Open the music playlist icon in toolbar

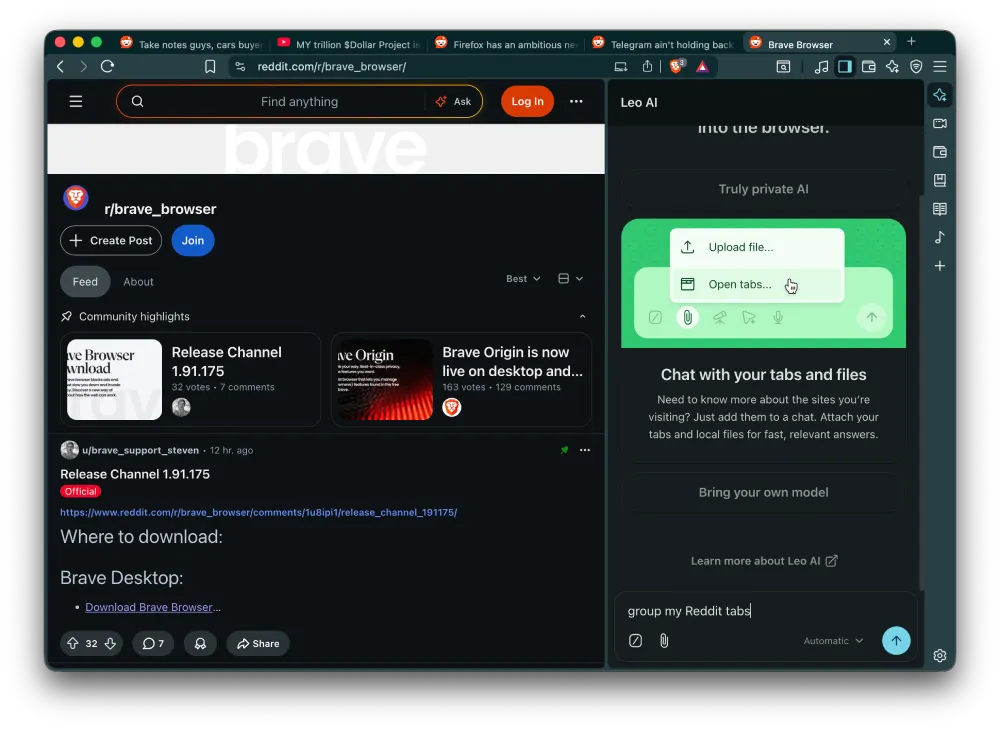click(x=821, y=66)
